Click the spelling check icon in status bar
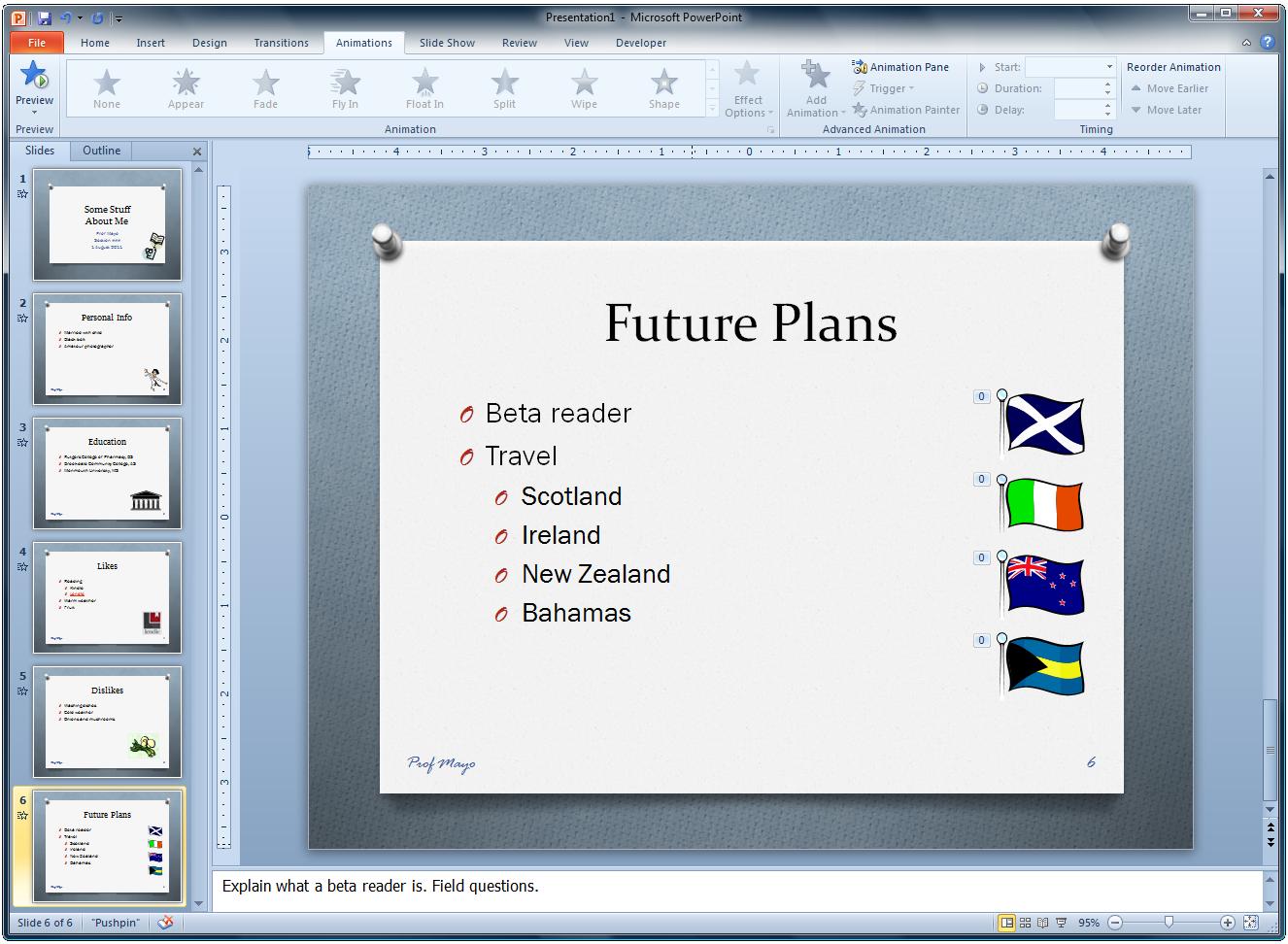The width and height of the screenshot is (1288, 944). [165, 923]
